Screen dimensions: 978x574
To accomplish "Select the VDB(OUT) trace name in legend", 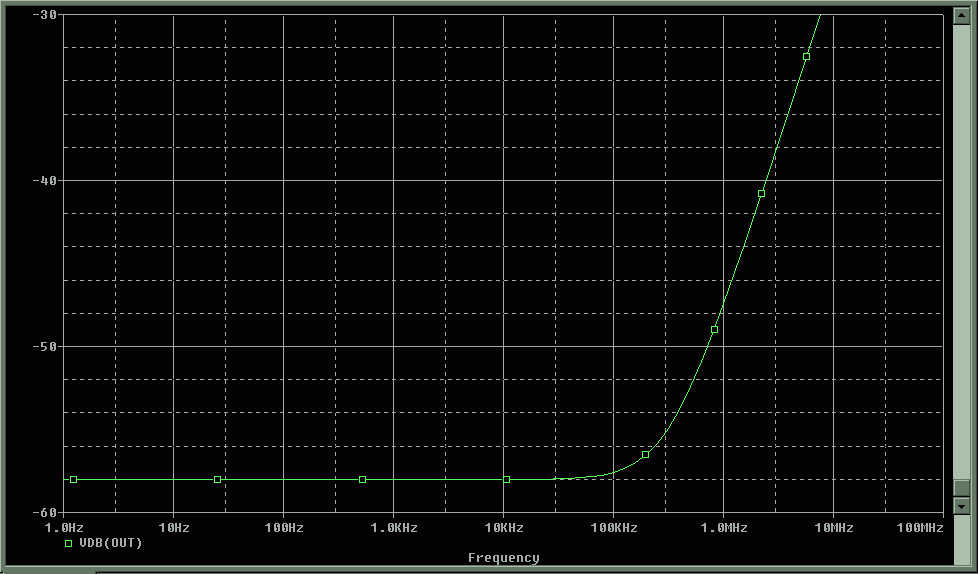I will [111, 543].
